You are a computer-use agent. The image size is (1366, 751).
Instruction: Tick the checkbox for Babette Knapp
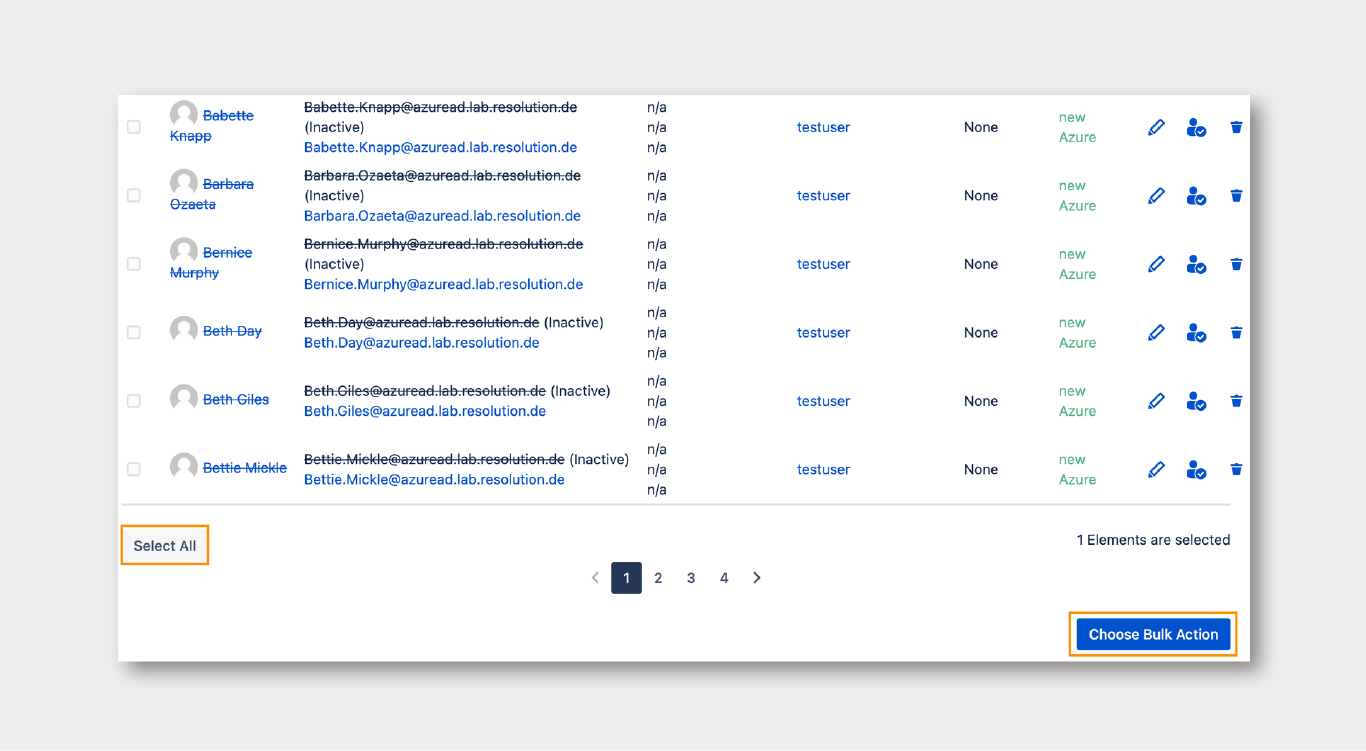click(x=134, y=127)
